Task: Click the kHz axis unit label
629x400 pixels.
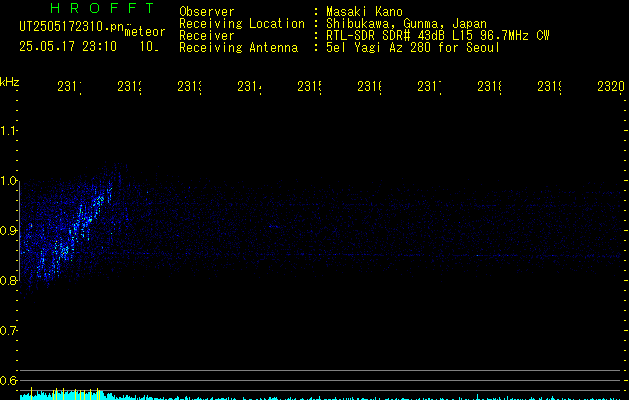Action: 10,82
